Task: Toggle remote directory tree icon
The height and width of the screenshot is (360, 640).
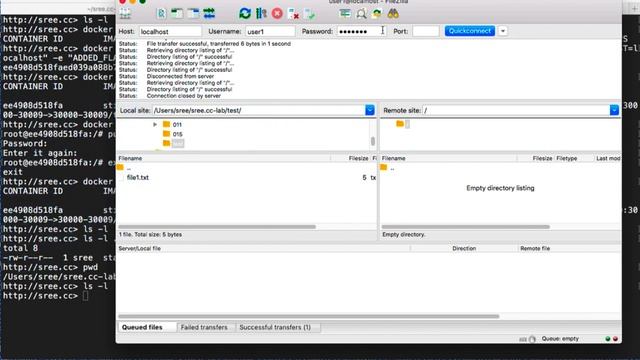Action: tap(193, 13)
